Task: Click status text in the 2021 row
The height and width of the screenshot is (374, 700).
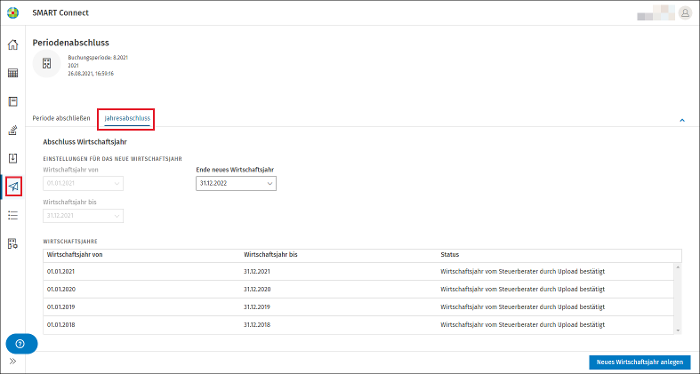Action: coord(522,271)
